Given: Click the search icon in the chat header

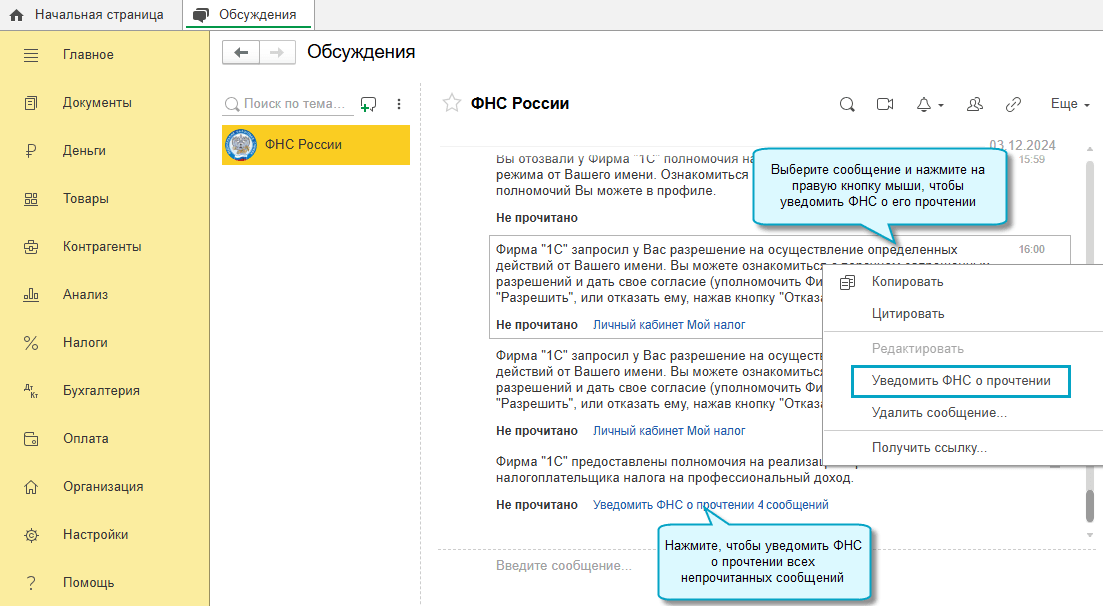Looking at the screenshot, I should click(847, 104).
